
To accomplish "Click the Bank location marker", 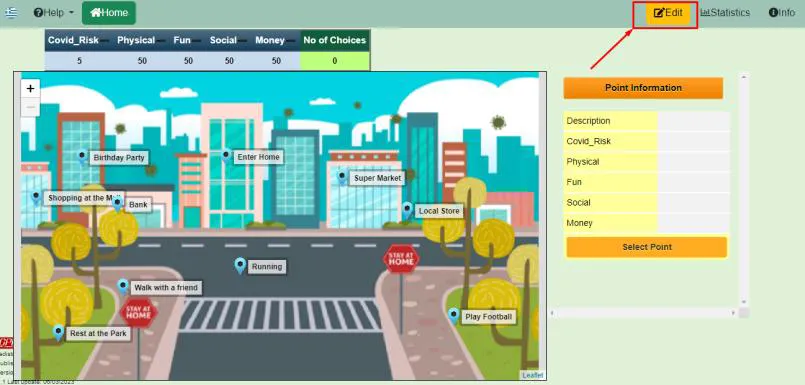I will point(118,204).
